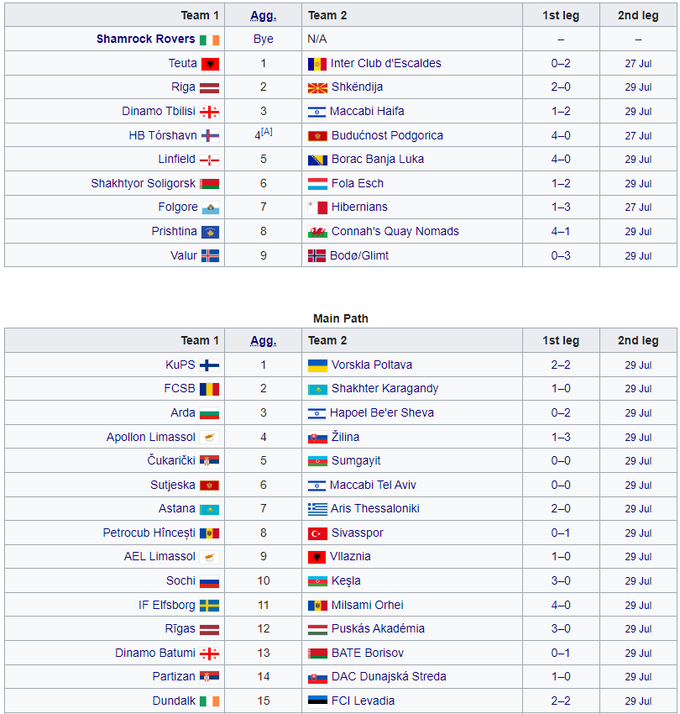Click the Norwegian flag beside Bodø/Glimt
The height and width of the screenshot is (714, 680).
(x=317, y=255)
